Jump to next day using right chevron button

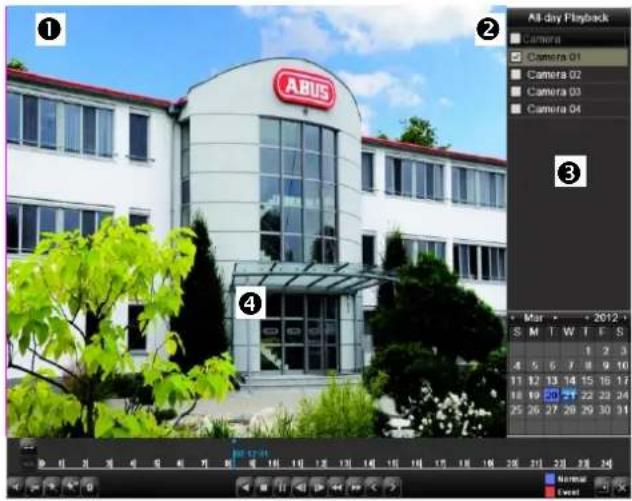point(392,487)
